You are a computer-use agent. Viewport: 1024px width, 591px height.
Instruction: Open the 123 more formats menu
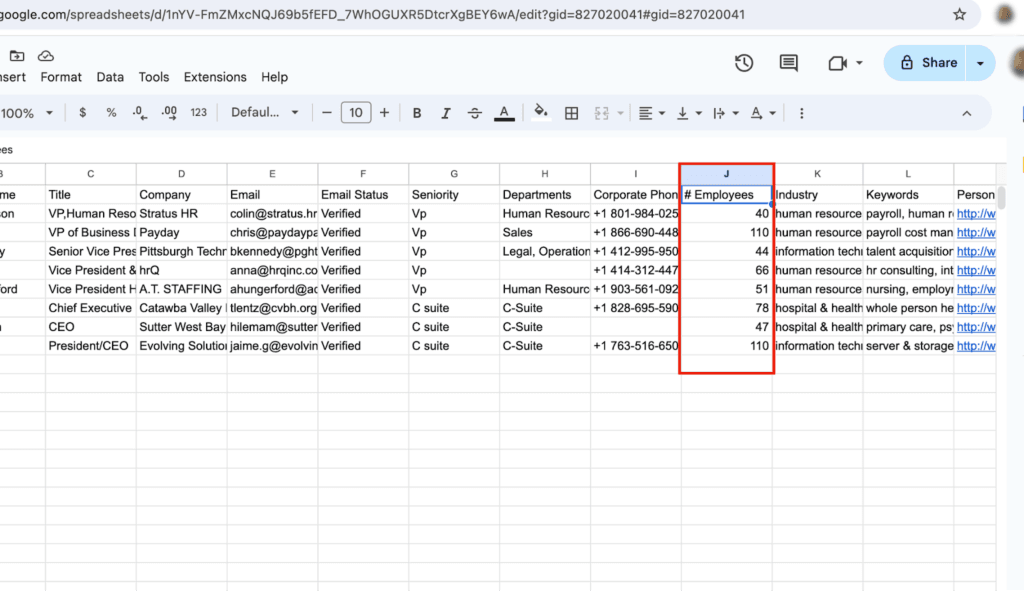point(198,113)
